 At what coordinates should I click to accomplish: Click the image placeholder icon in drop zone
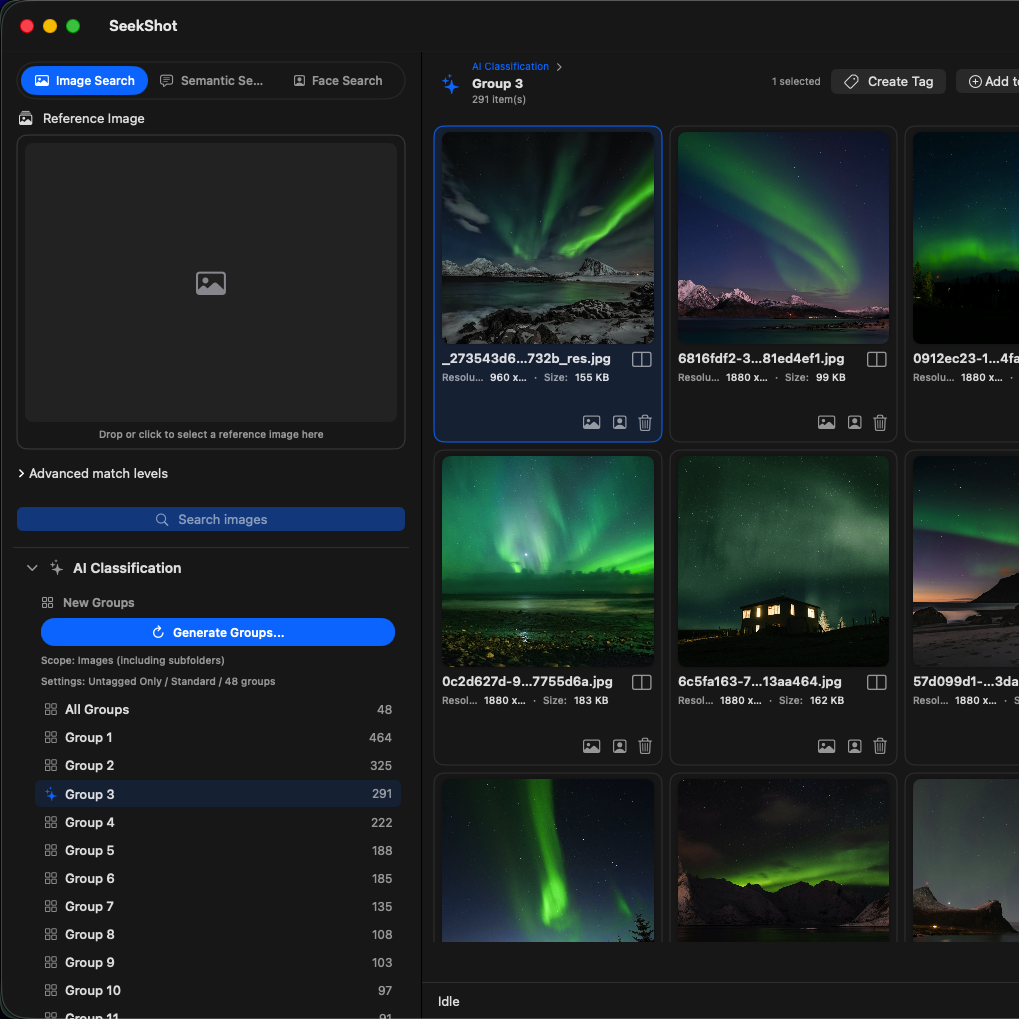(x=211, y=283)
